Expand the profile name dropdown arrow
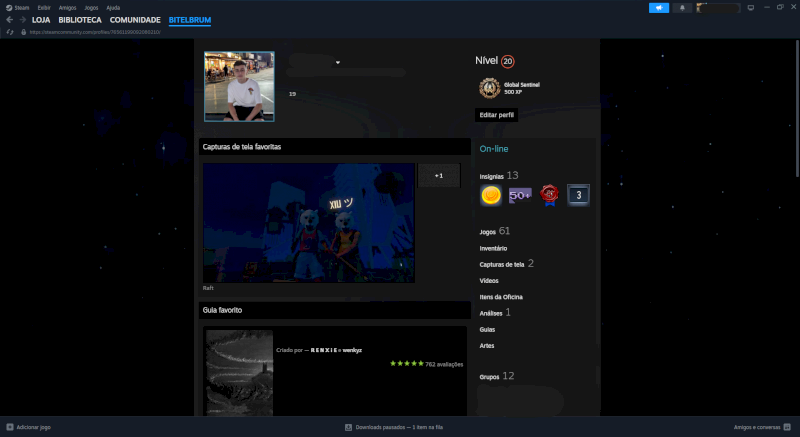Viewport: 800px width, 437px height. tap(338, 63)
